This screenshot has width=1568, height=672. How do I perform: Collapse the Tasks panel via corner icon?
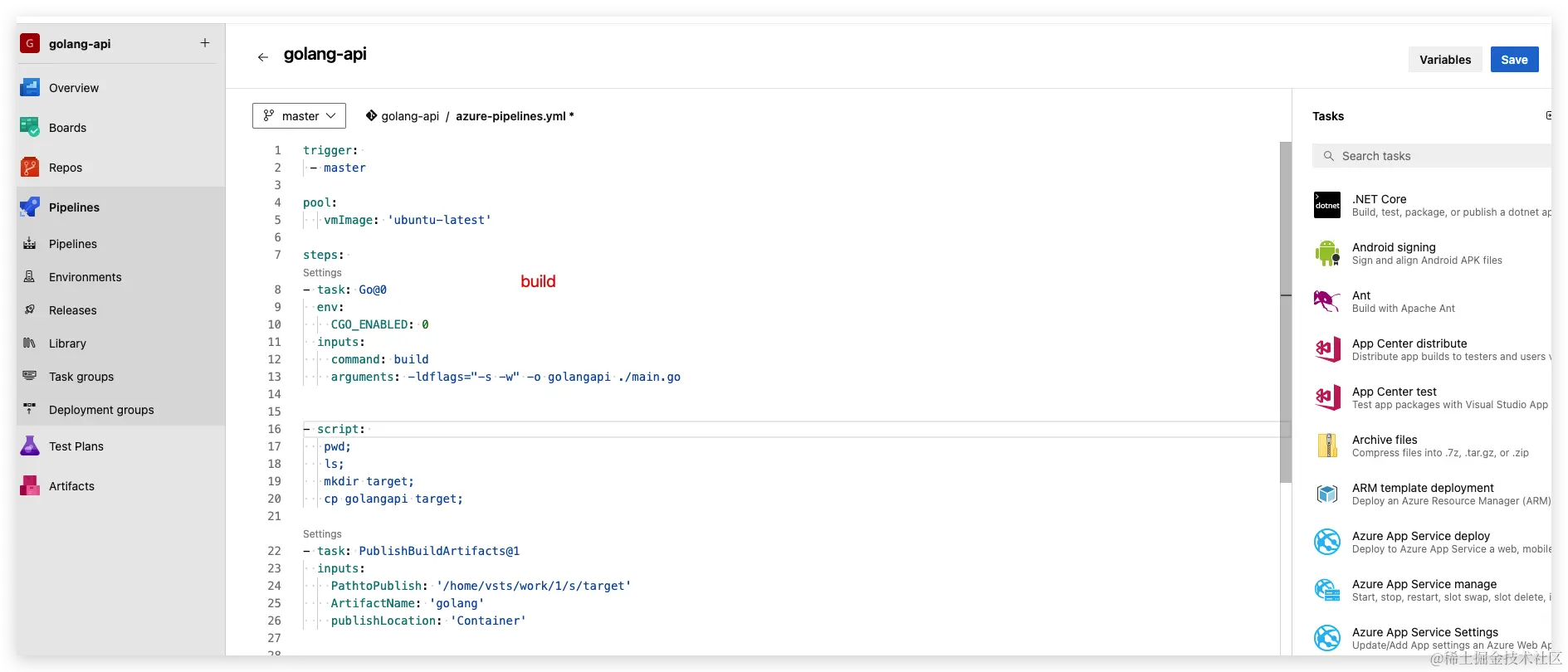point(1548,115)
